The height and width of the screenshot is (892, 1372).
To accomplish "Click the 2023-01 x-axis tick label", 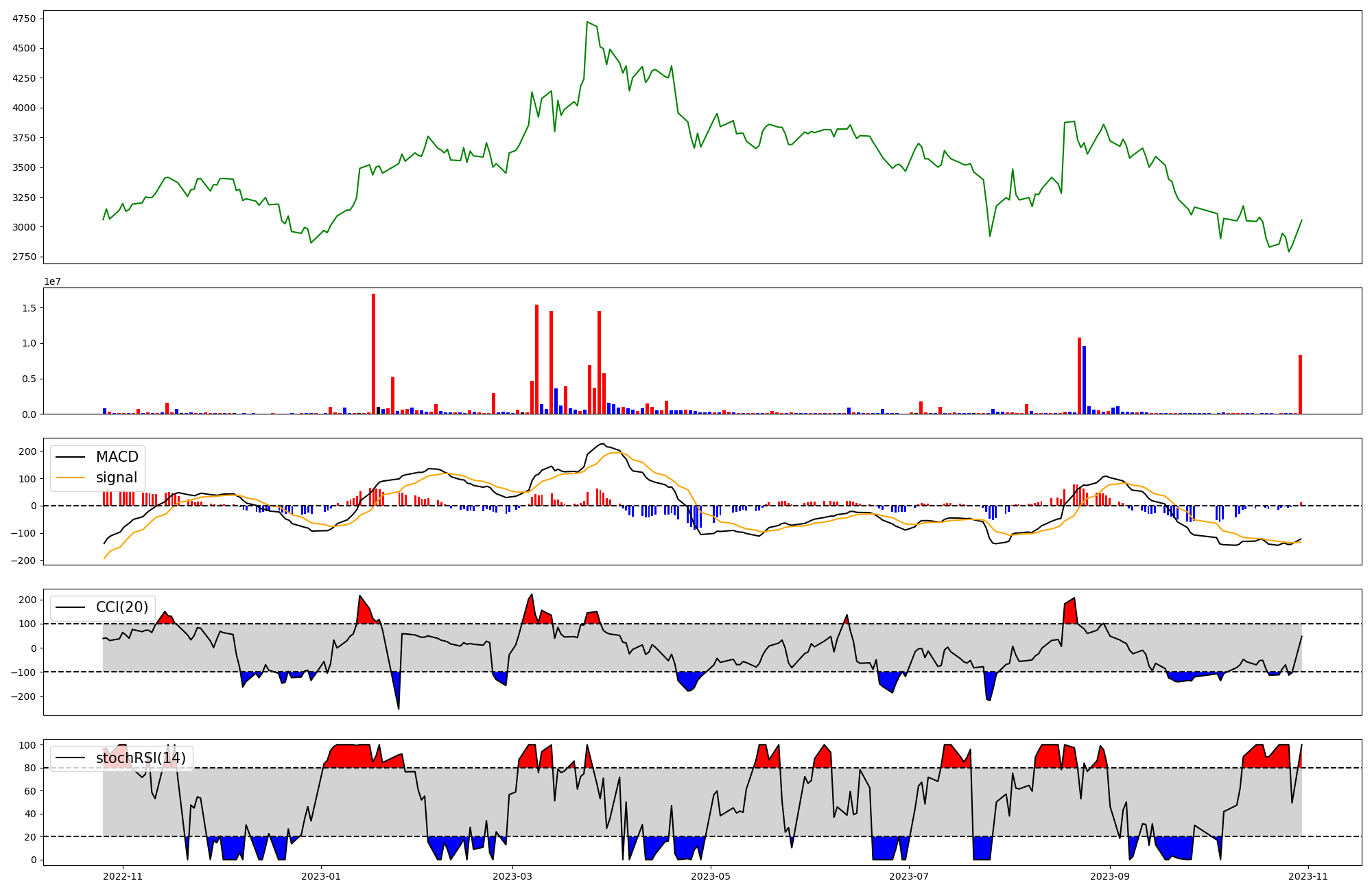I will tap(321, 876).
